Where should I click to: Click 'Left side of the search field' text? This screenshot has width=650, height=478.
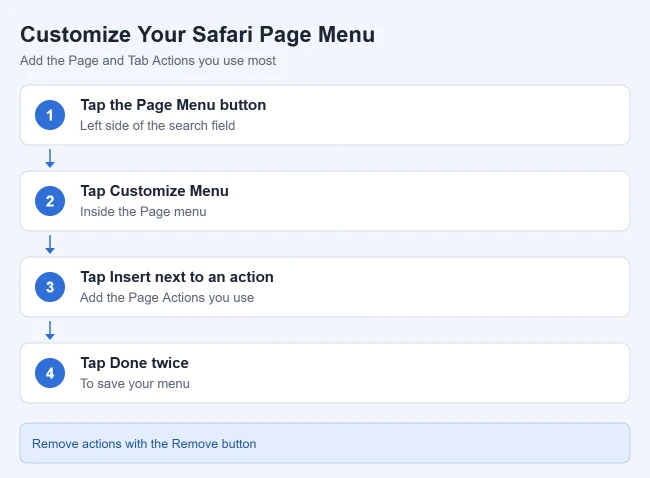pyautogui.click(x=157, y=125)
